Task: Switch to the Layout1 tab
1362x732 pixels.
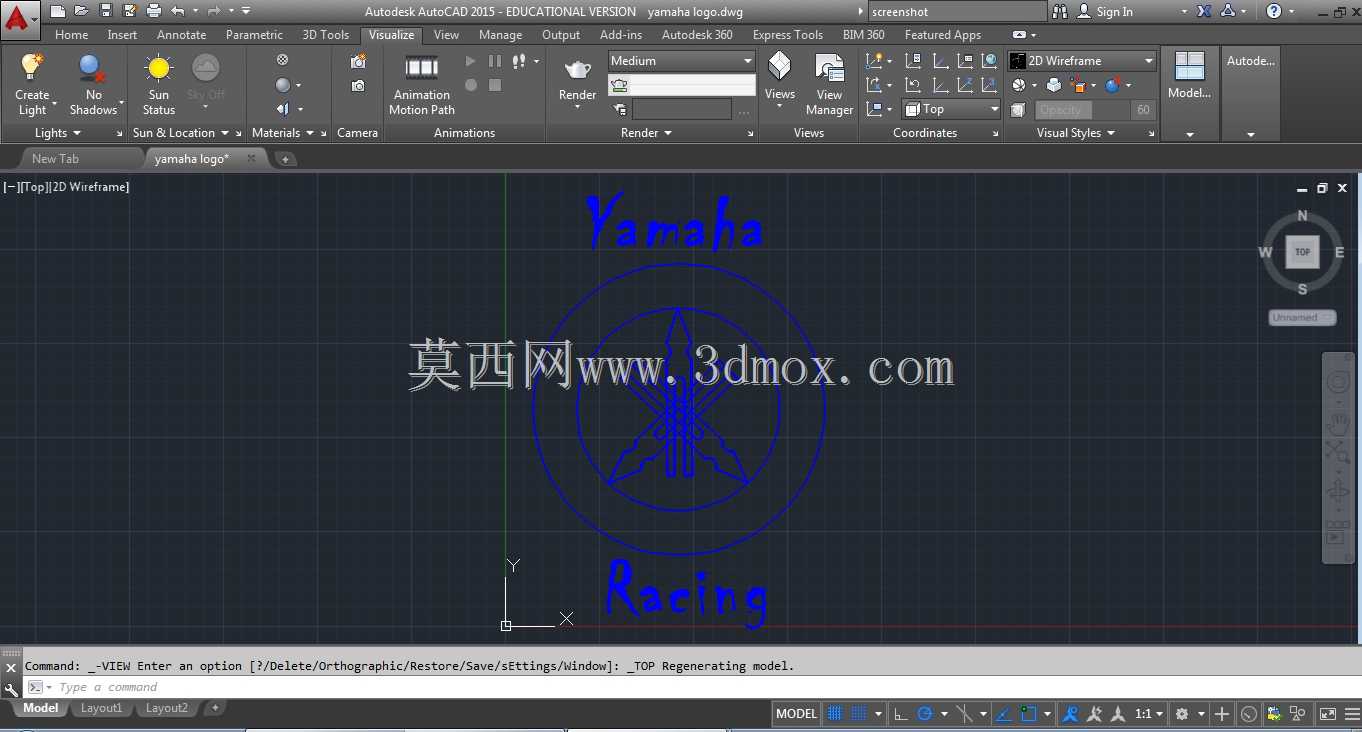Action: tap(101, 708)
